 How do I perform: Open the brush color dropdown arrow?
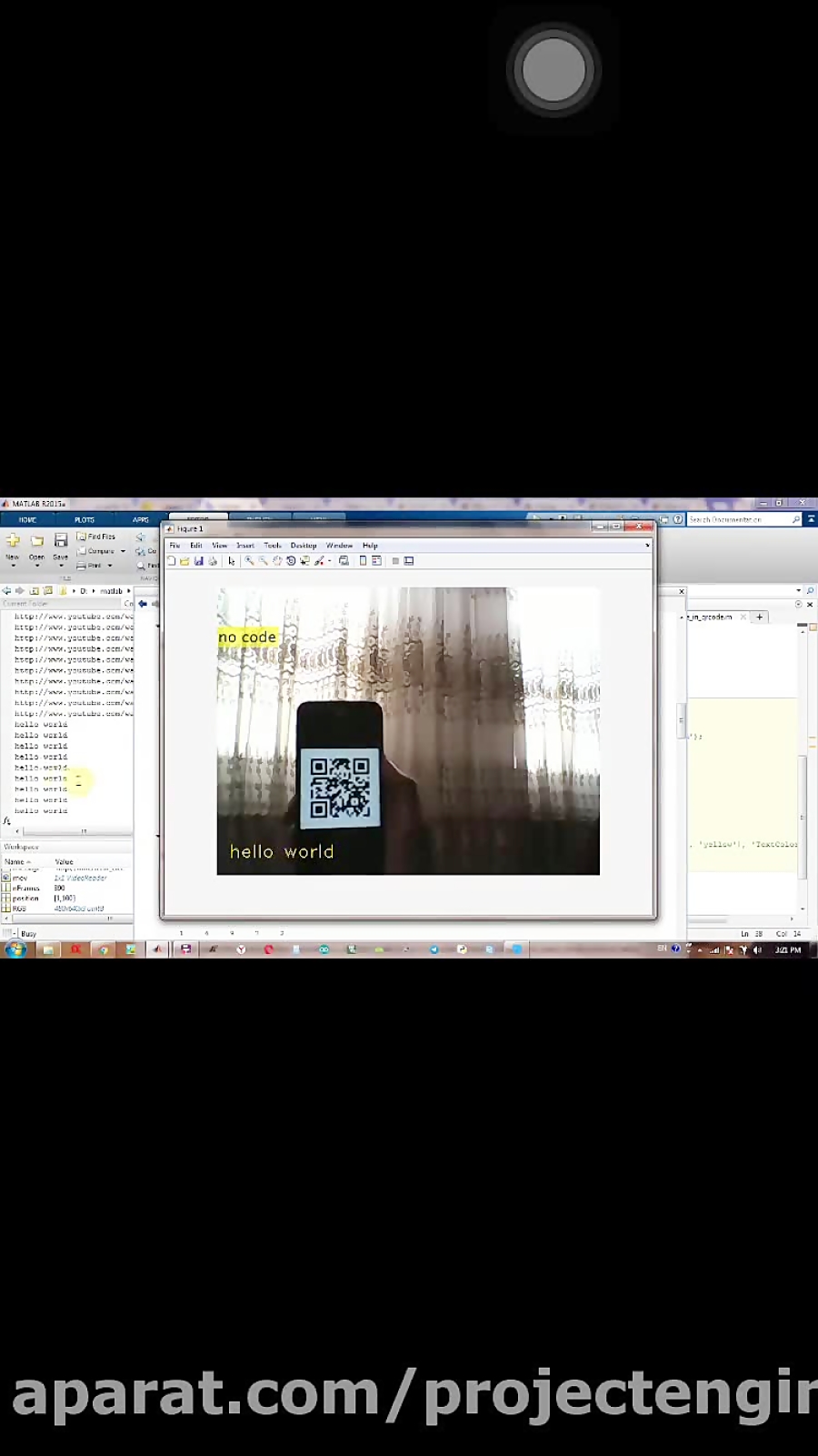329,561
